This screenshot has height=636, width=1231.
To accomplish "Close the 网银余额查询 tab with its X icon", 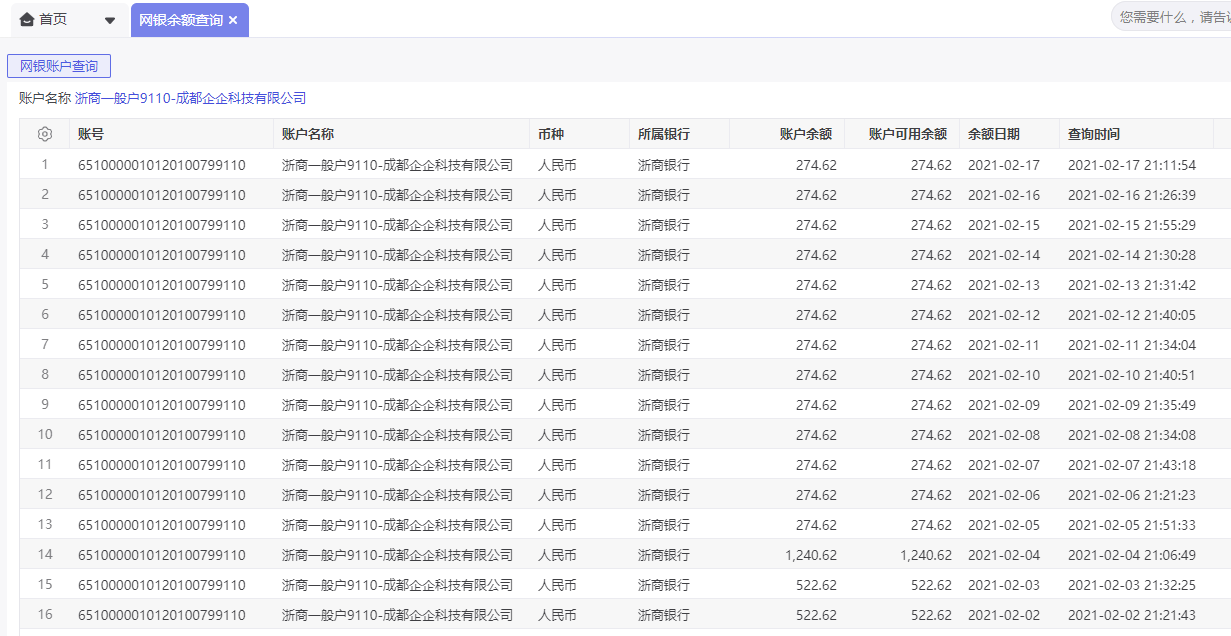I will tap(234, 19).
